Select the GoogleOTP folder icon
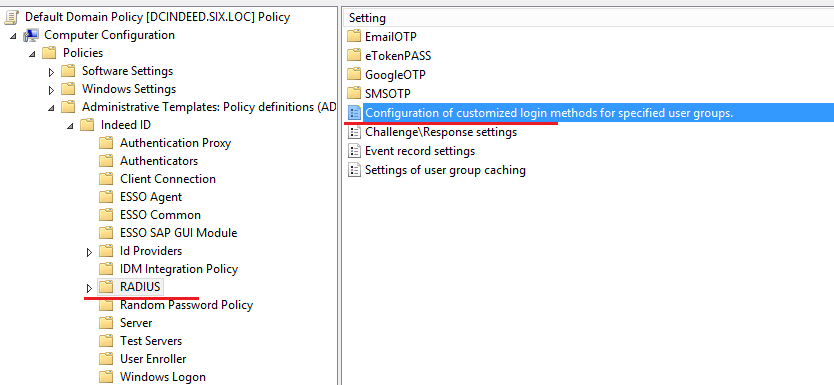Image resolution: width=834 pixels, height=385 pixels. [x=354, y=74]
